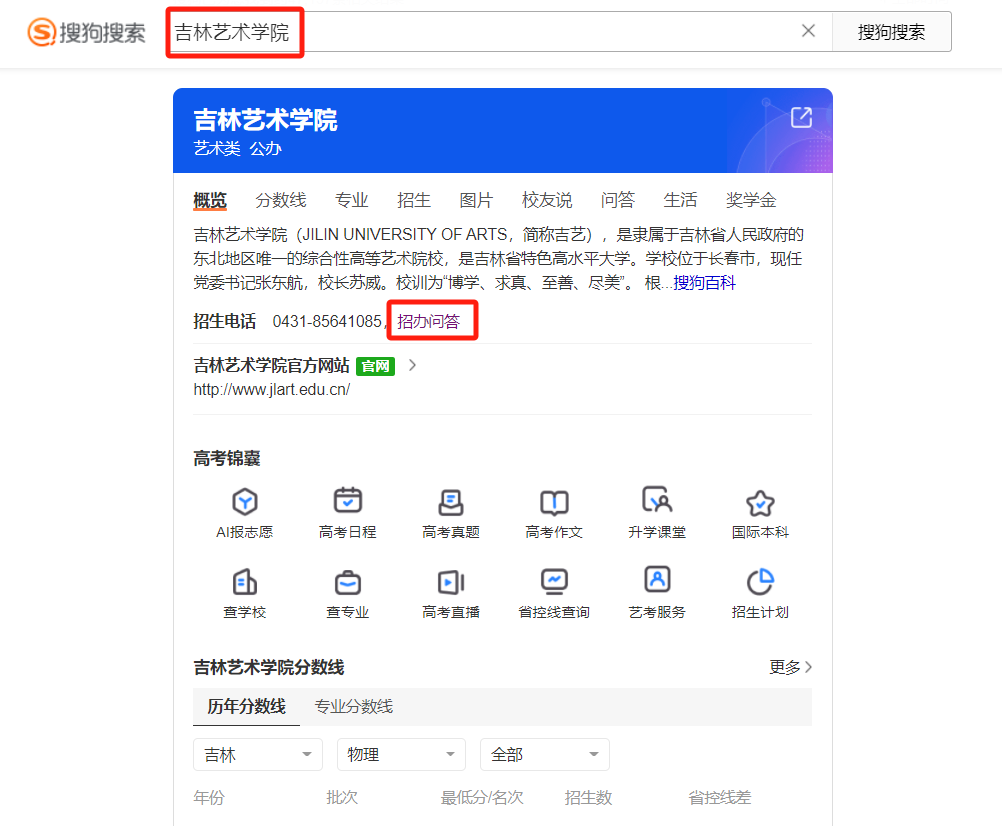Click the 吉林艺术学院 banner title
The height and width of the screenshot is (826, 1002).
(x=266, y=120)
